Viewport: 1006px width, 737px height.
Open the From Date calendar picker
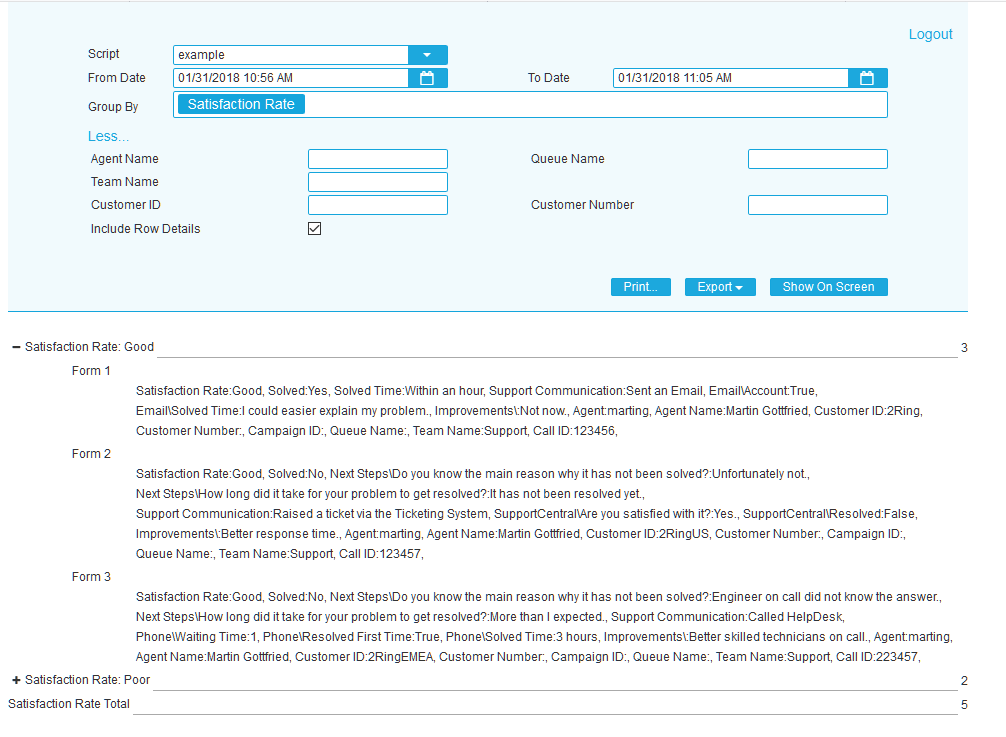(427, 77)
